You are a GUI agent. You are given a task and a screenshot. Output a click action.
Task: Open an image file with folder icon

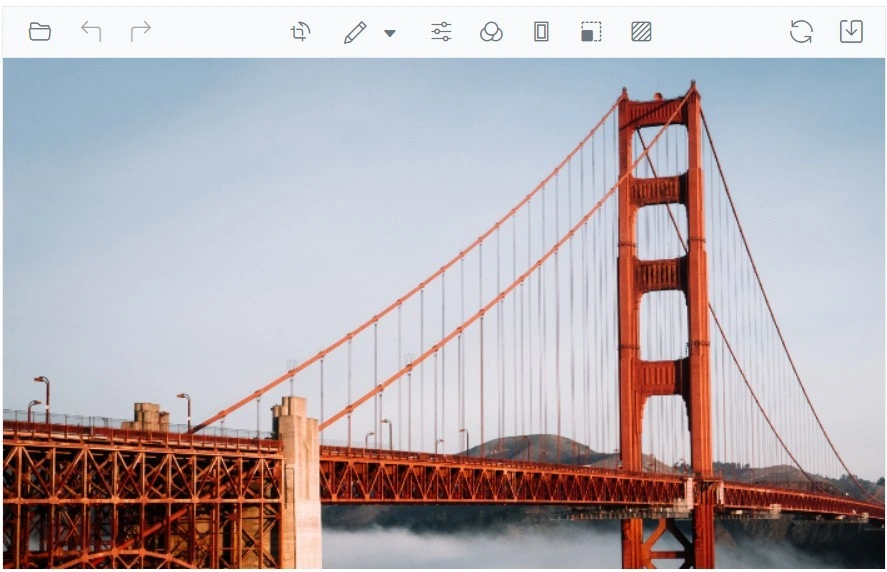pyautogui.click(x=40, y=32)
